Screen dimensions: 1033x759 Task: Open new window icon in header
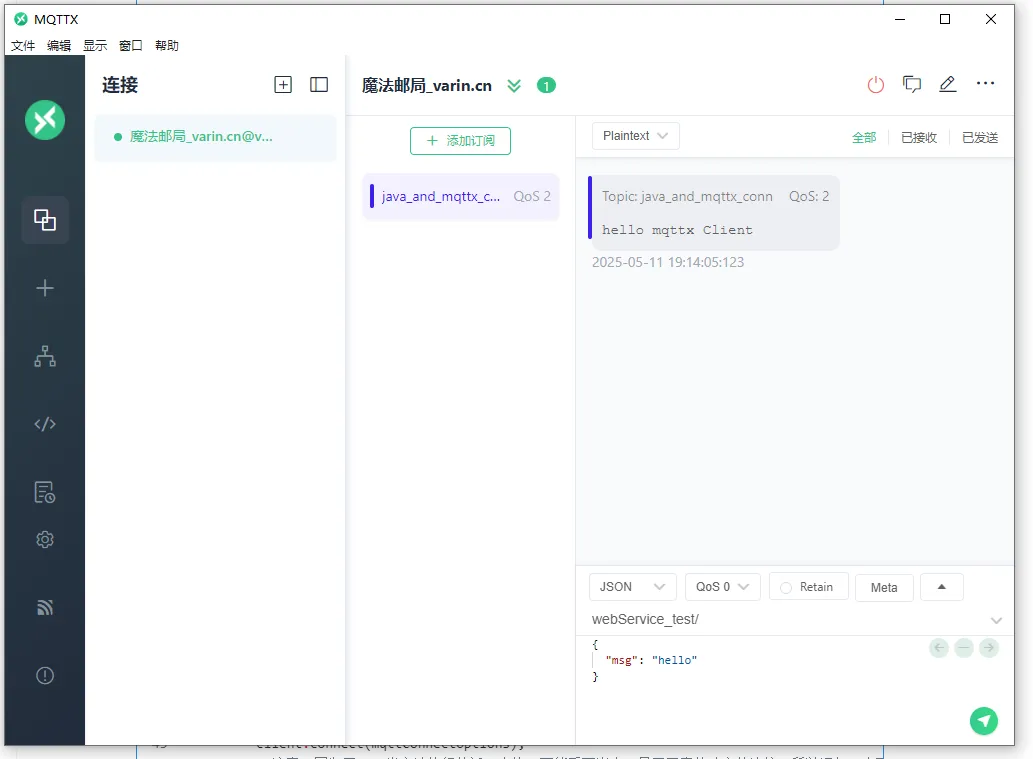912,84
